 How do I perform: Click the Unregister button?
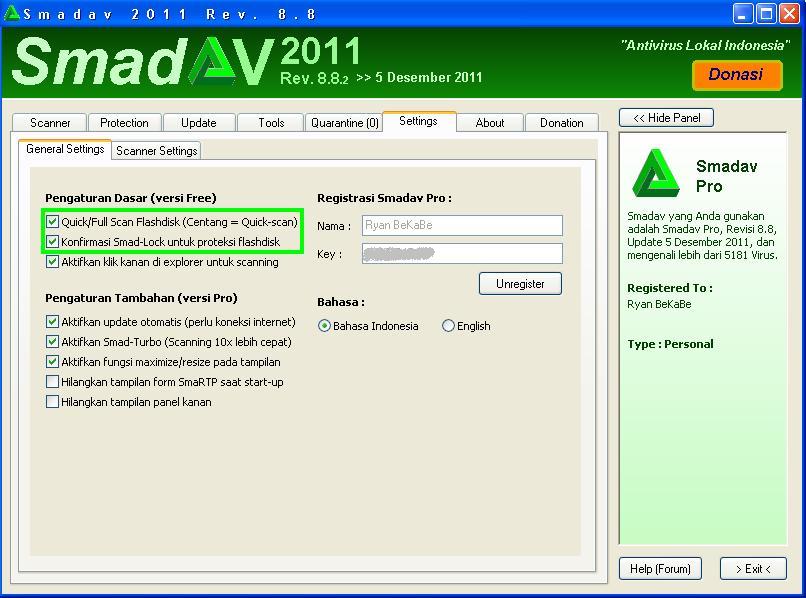520,284
